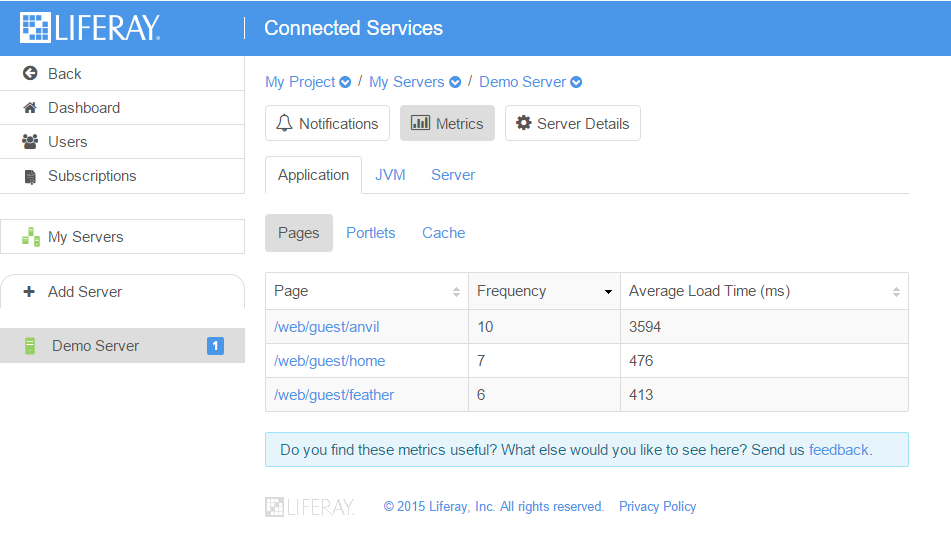Switch to the Server tab
This screenshot has height=550, width=951.
coord(453,175)
